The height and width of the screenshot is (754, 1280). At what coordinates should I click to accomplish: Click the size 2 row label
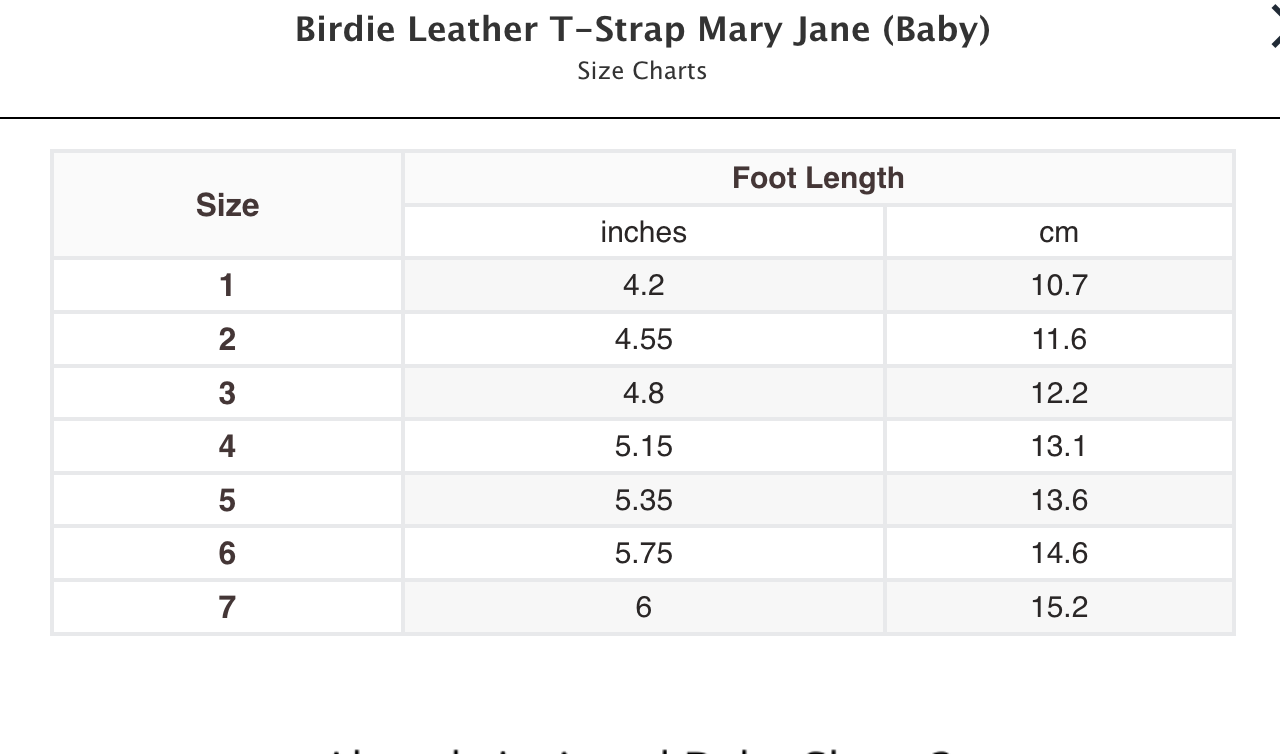[227, 339]
